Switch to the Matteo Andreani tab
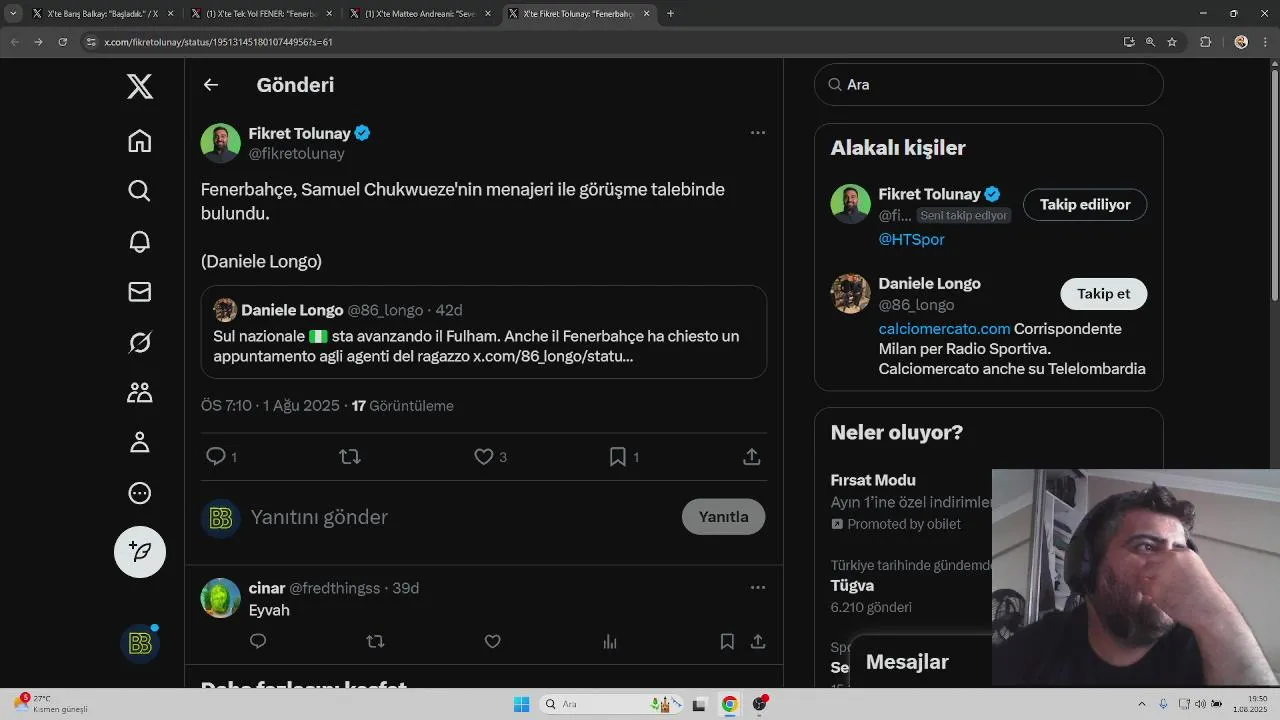The width and height of the screenshot is (1280, 720). [x=421, y=14]
